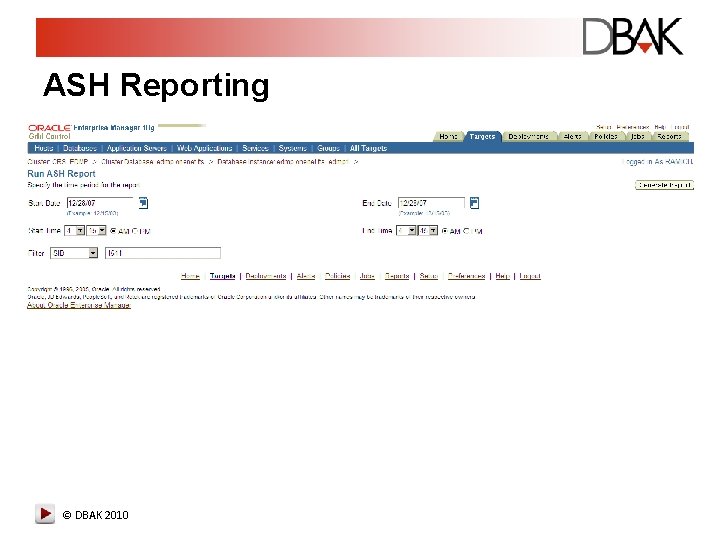The image size is (720, 540).
Task: Open the Start Time minute dropdown
Action: (96, 231)
